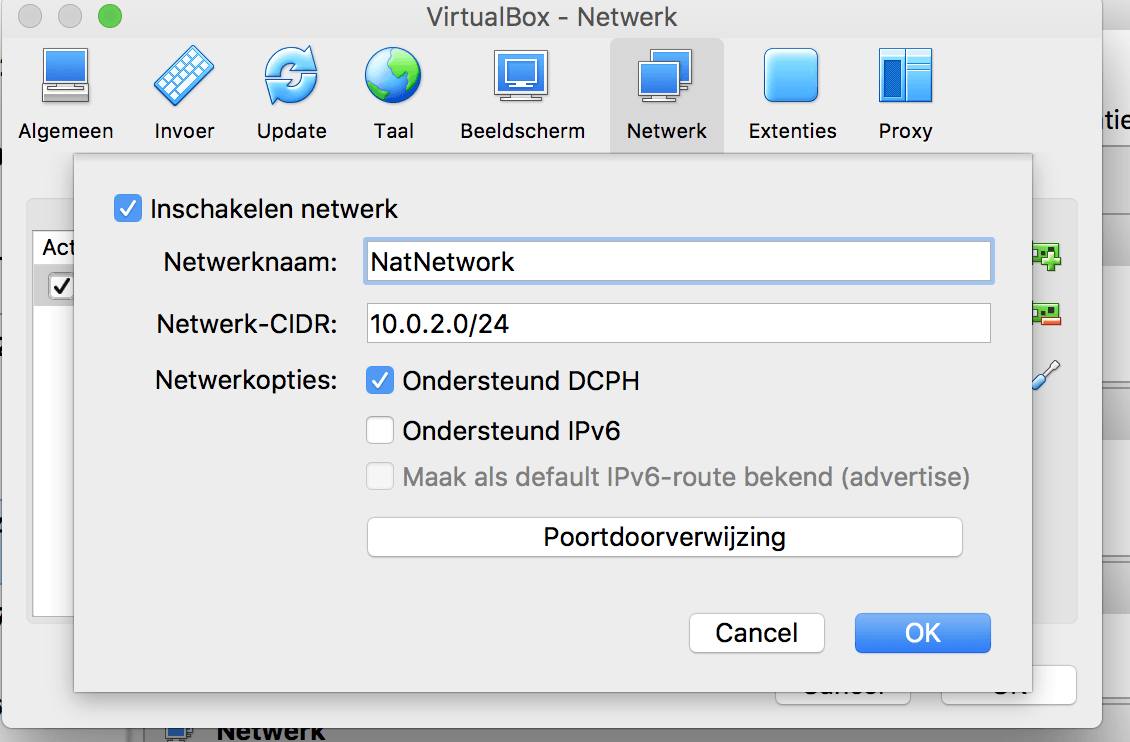Click the Netwerk-CIDR input field
1130x742 pixels.
click(x=678, y=324)
